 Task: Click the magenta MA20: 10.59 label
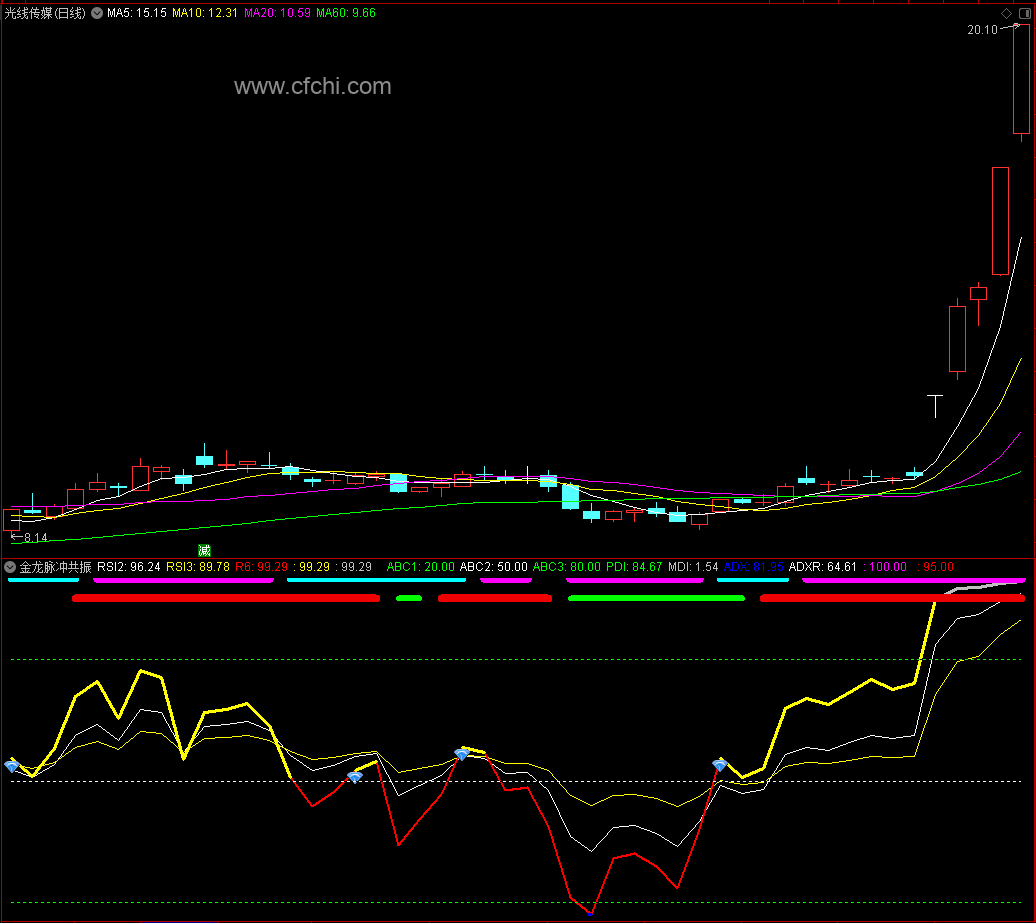(x=278, y=13)
